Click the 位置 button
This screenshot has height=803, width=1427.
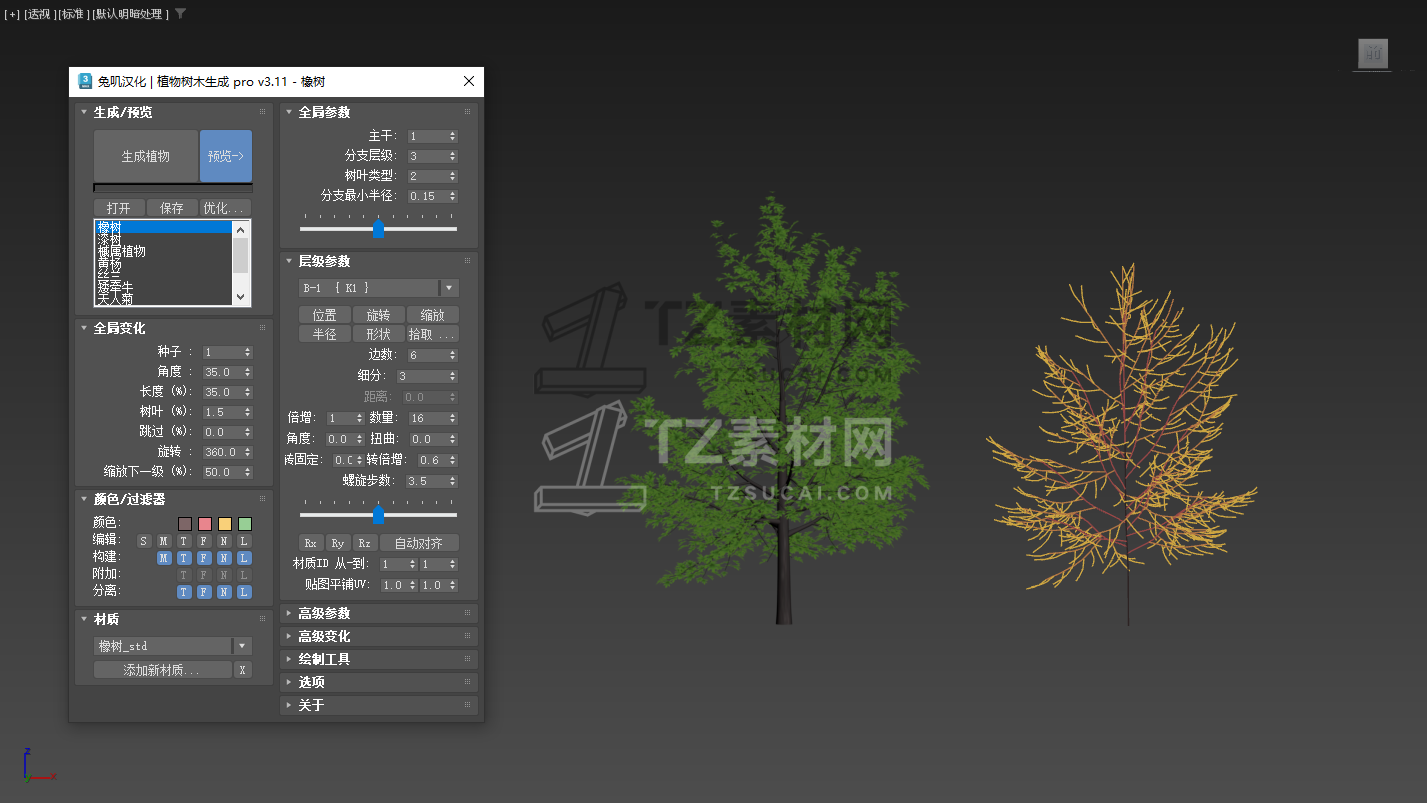325,315
